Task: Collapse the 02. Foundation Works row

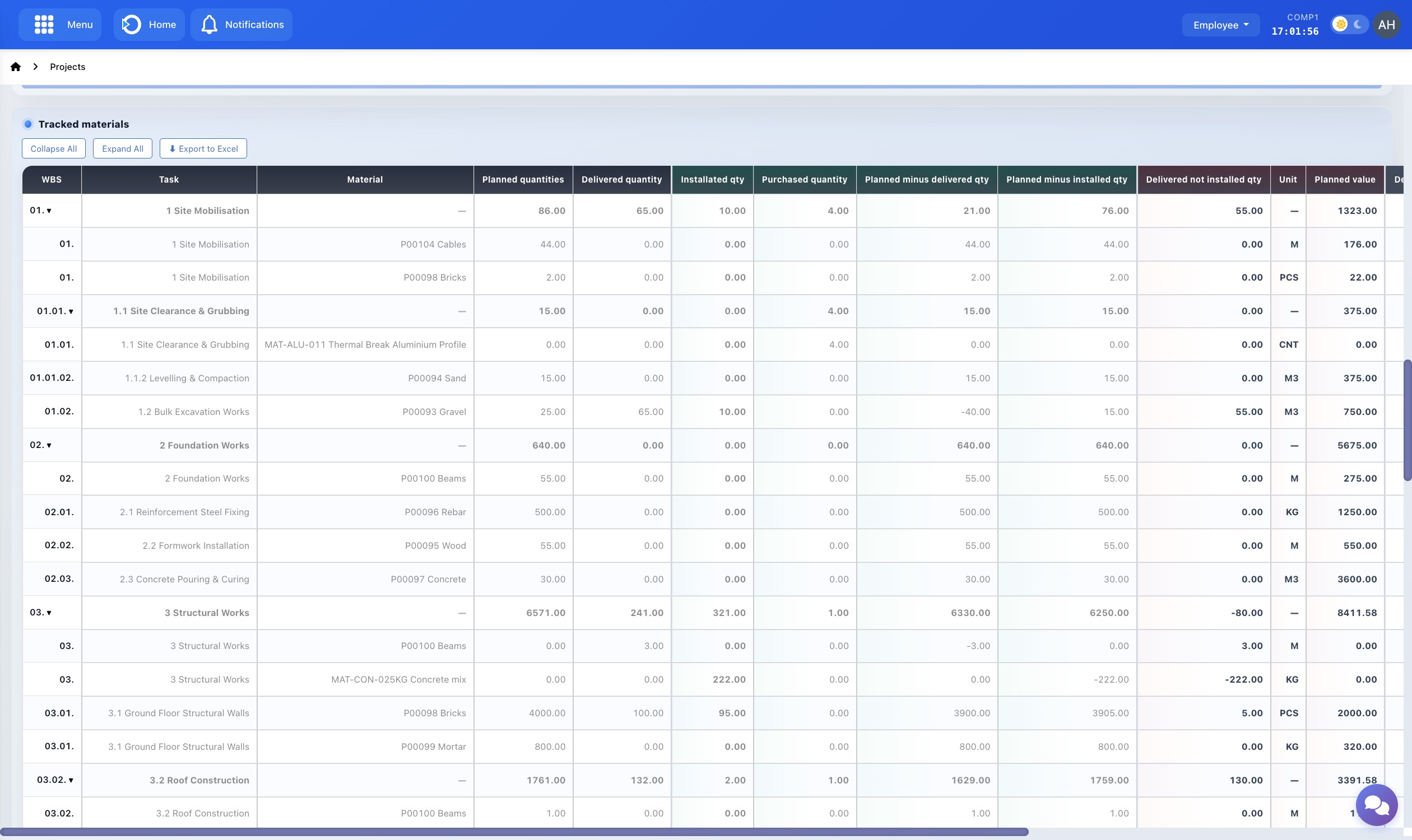Action: [49, 445]
